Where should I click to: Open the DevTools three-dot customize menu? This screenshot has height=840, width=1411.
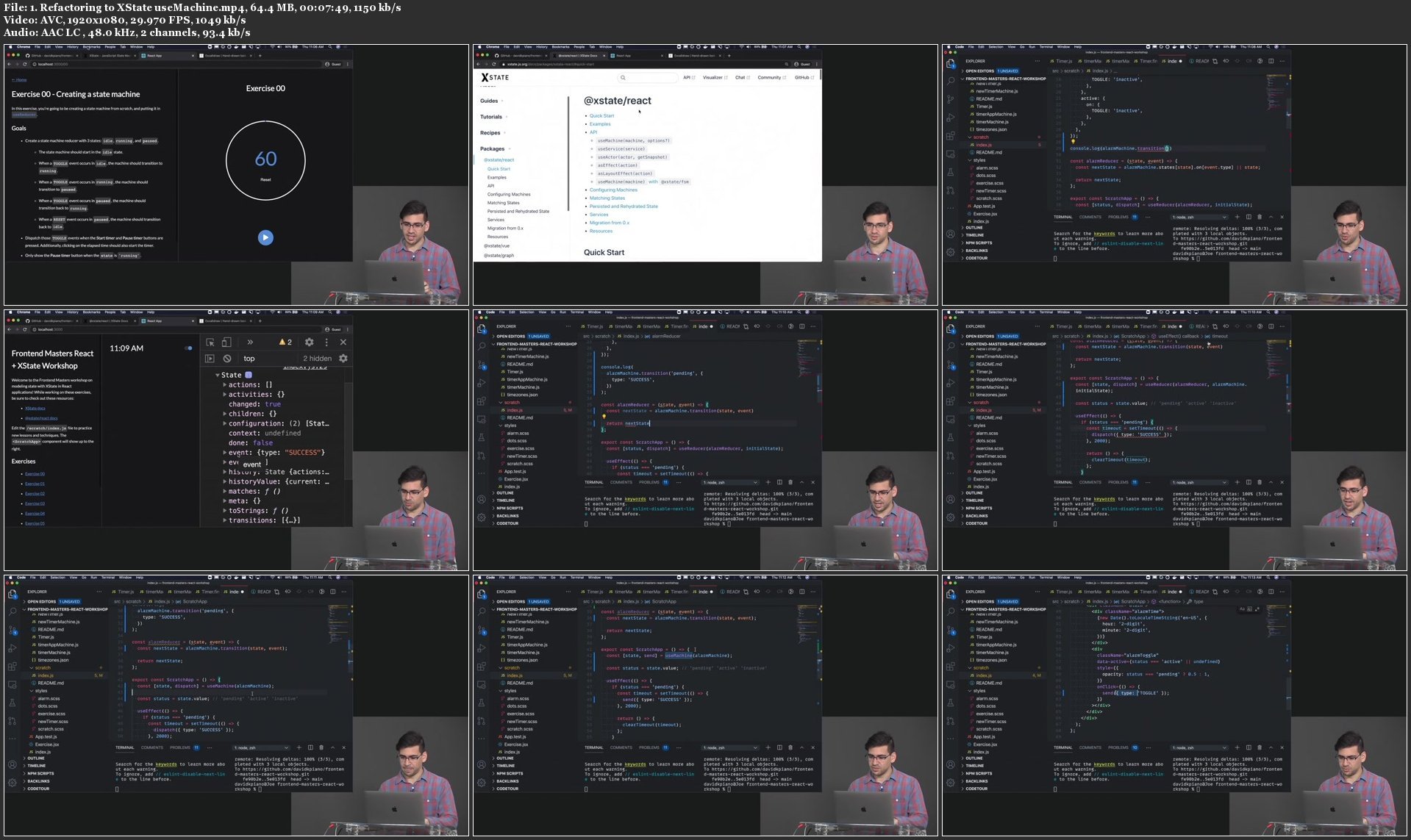click(326, 342)
